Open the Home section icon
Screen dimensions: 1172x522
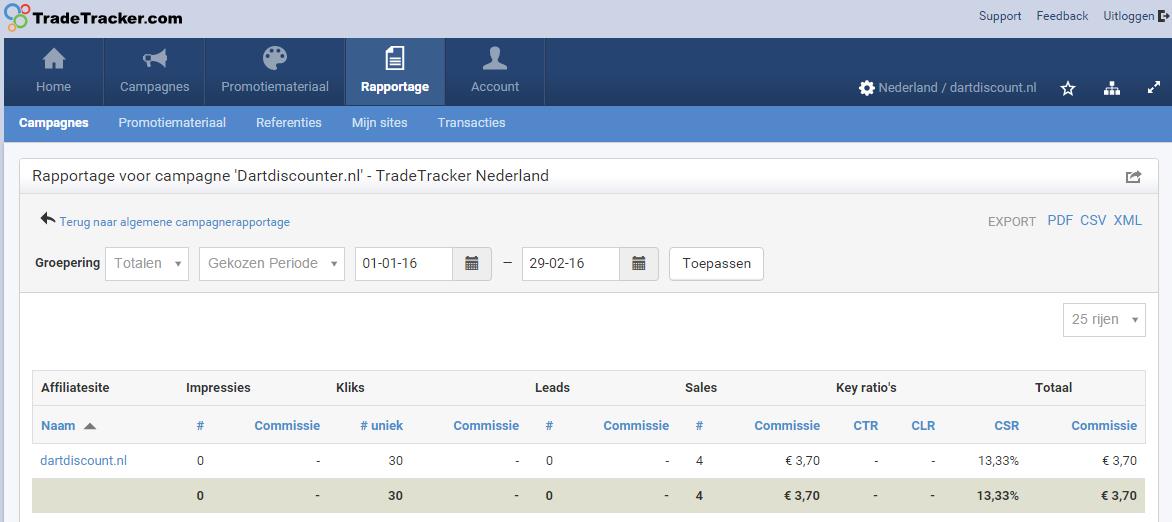[x=53, y=58]
